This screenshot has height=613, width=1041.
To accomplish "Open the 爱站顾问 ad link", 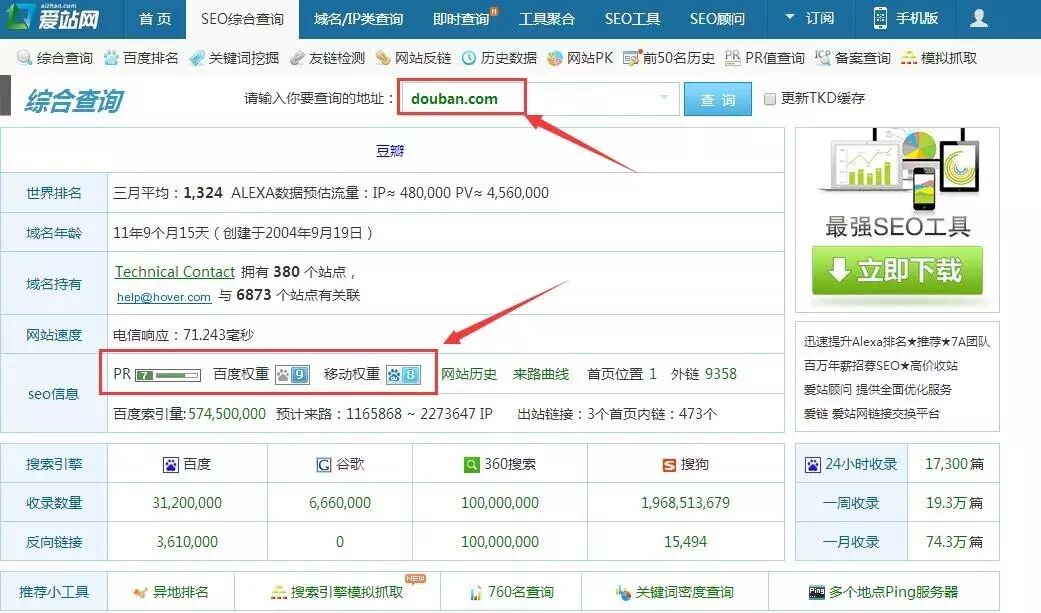I will (x=878, y=389).
